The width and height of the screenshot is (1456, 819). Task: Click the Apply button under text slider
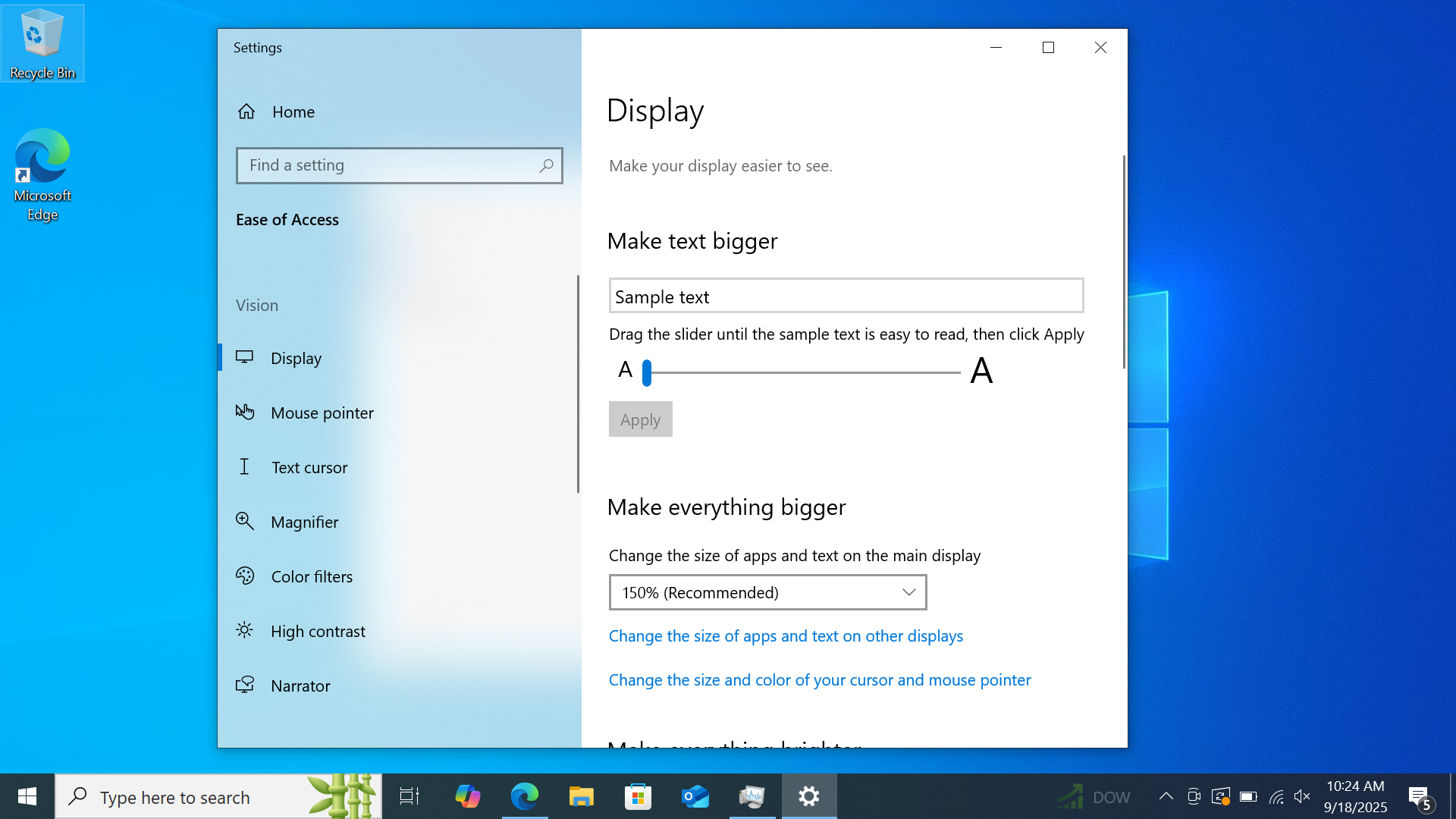pyautogui.click(x=640, y=419)
